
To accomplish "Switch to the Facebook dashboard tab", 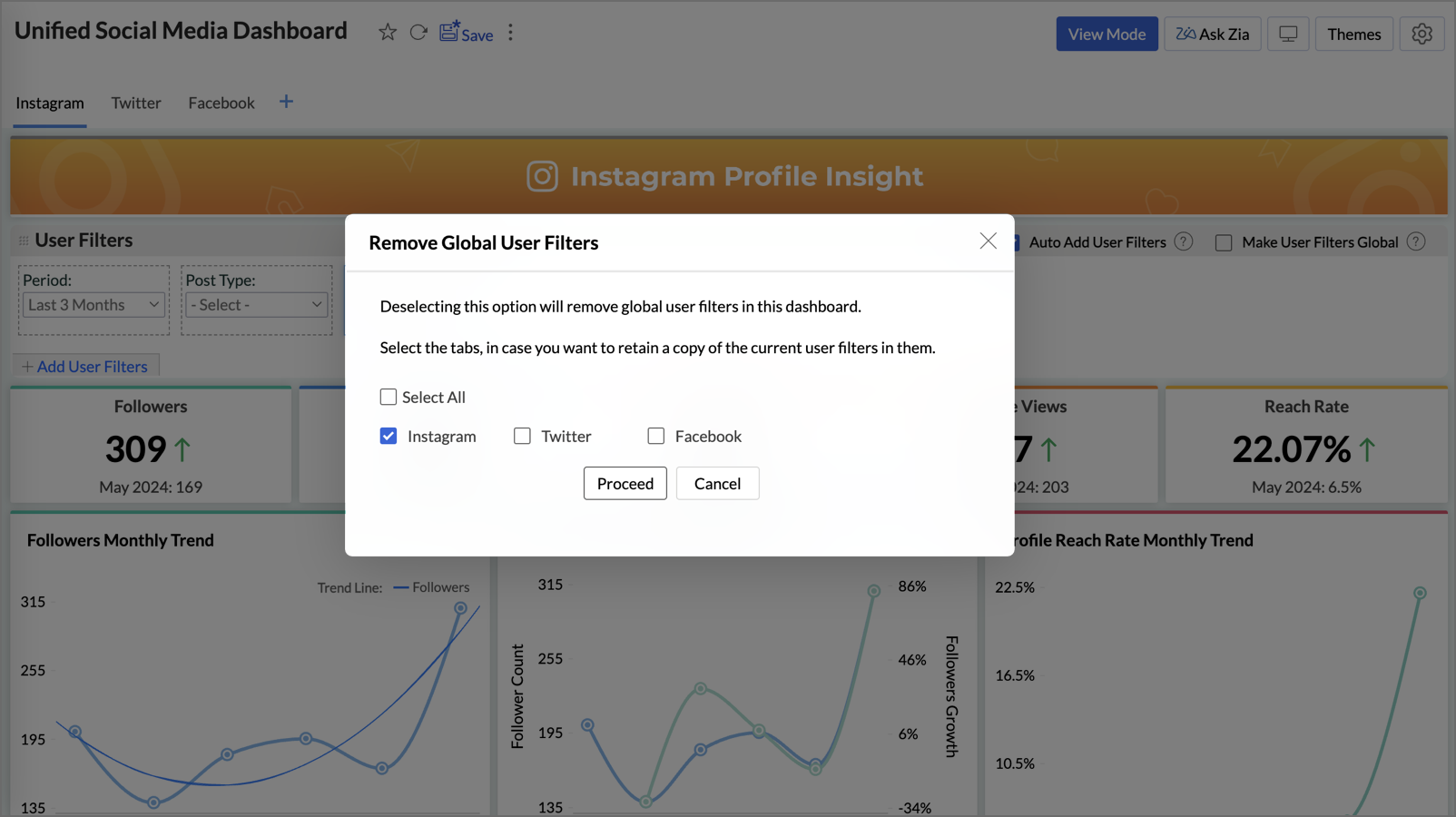I will (221, 103).
